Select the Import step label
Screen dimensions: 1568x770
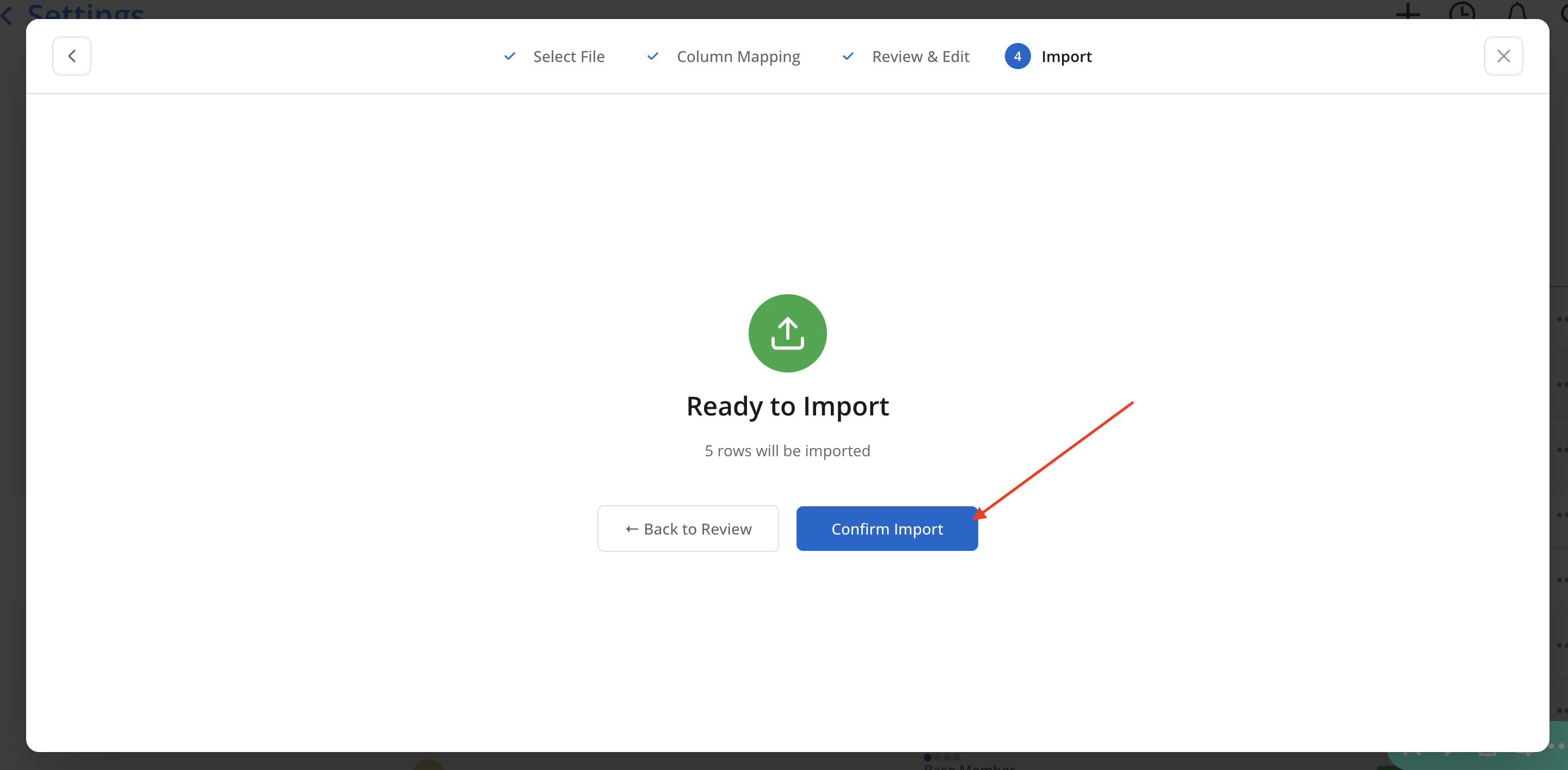tap(1066, 57)
